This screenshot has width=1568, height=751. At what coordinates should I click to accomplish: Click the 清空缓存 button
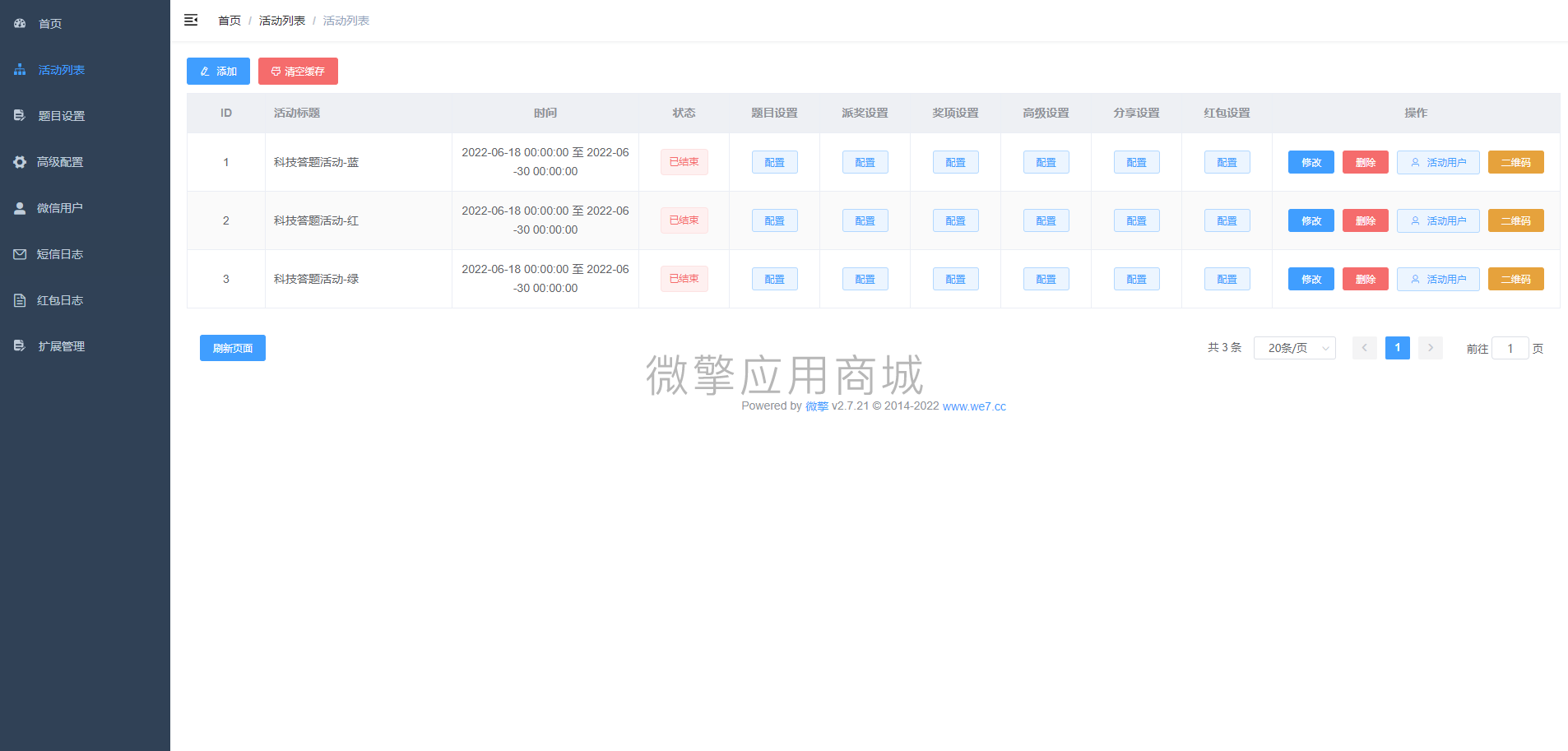click(x=298, y=72)
